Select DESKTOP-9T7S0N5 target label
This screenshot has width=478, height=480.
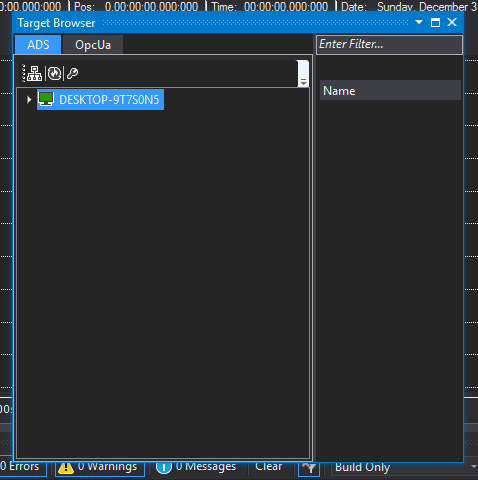click(109, 100)
